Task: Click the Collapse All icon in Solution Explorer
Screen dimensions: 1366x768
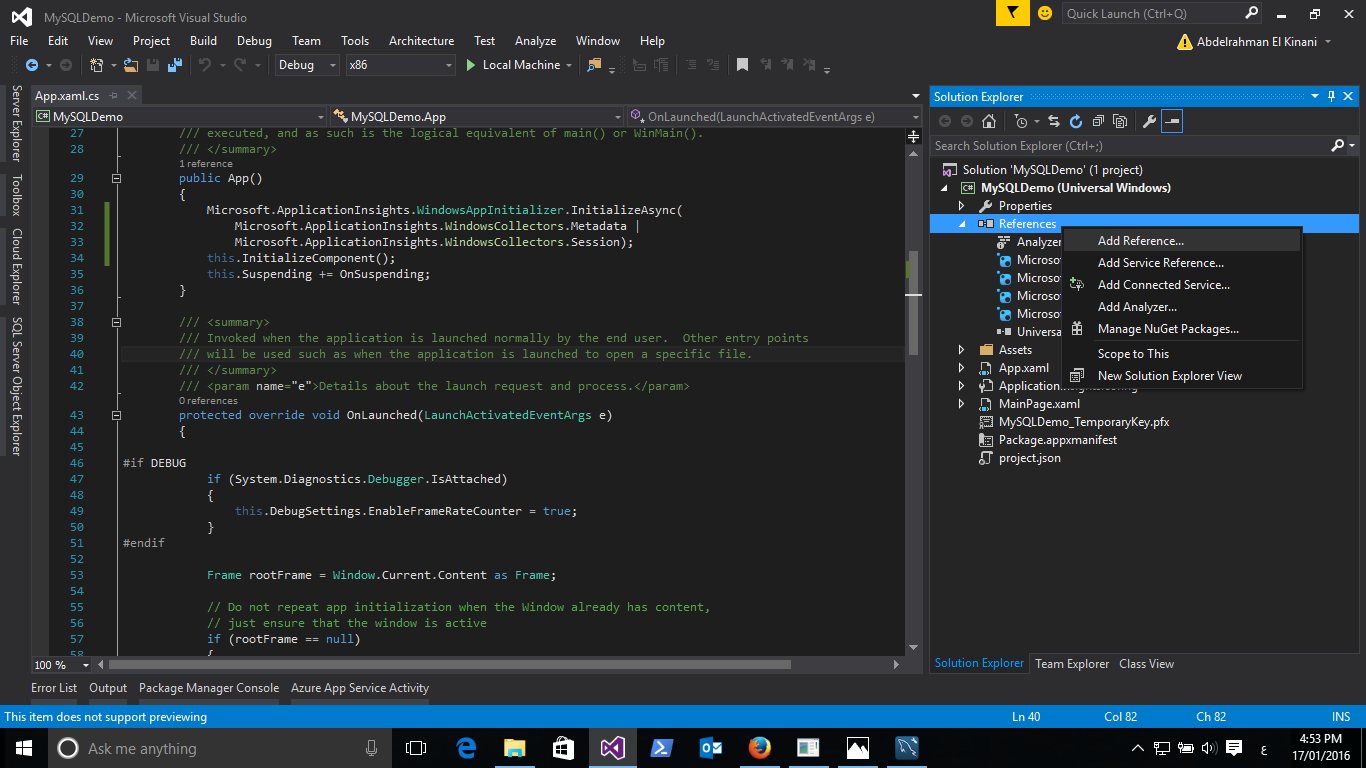Action: point(1098,121)
